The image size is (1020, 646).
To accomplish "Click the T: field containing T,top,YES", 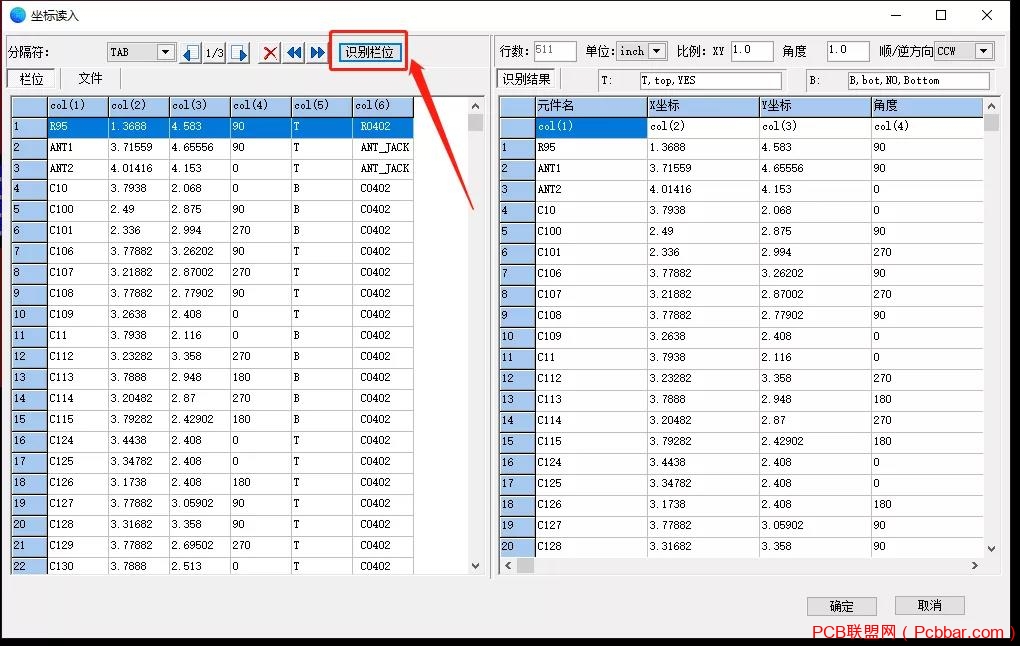I will (x=710, y=81).
